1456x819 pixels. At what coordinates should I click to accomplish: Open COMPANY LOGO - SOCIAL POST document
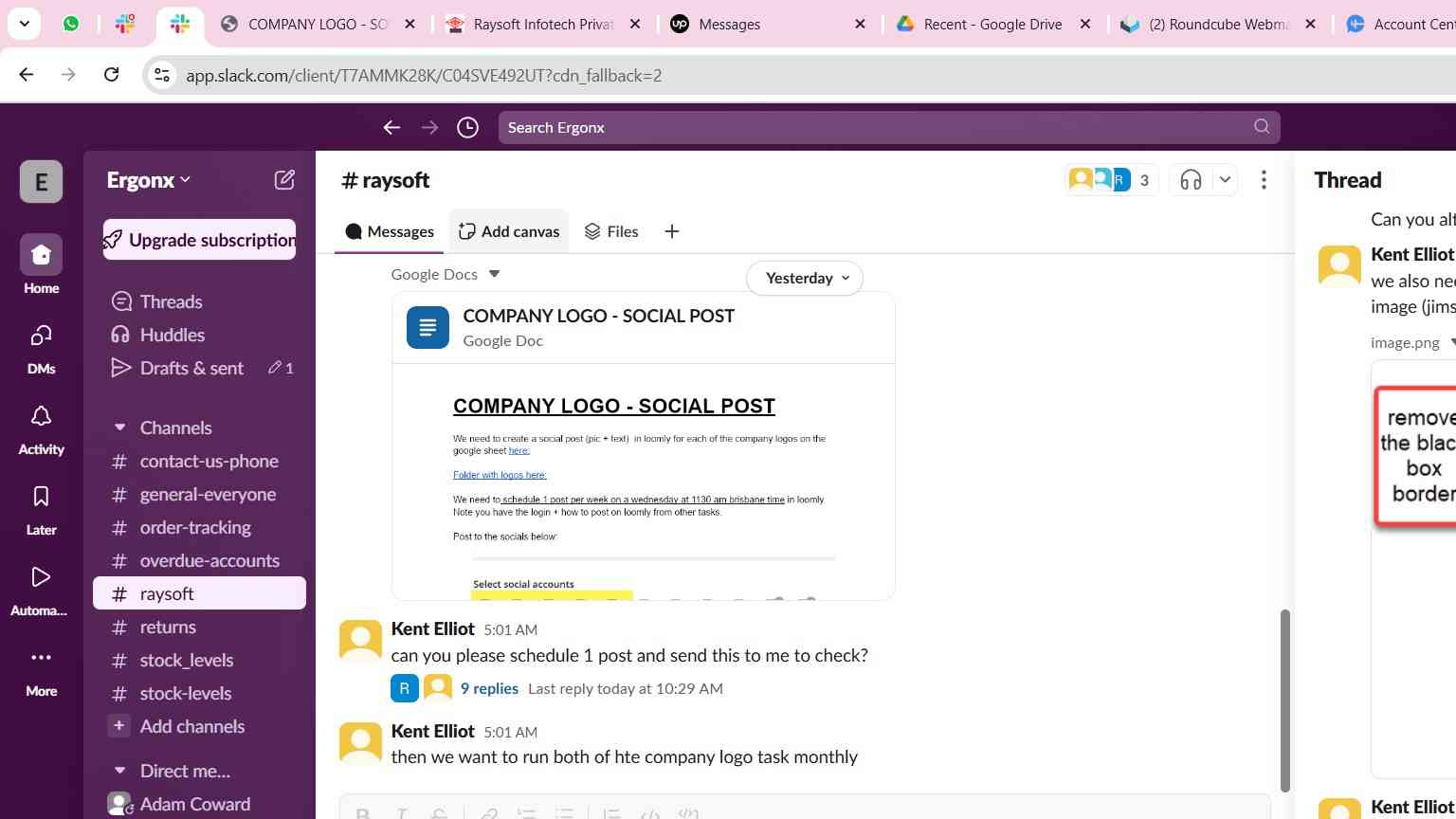point(598,316)
